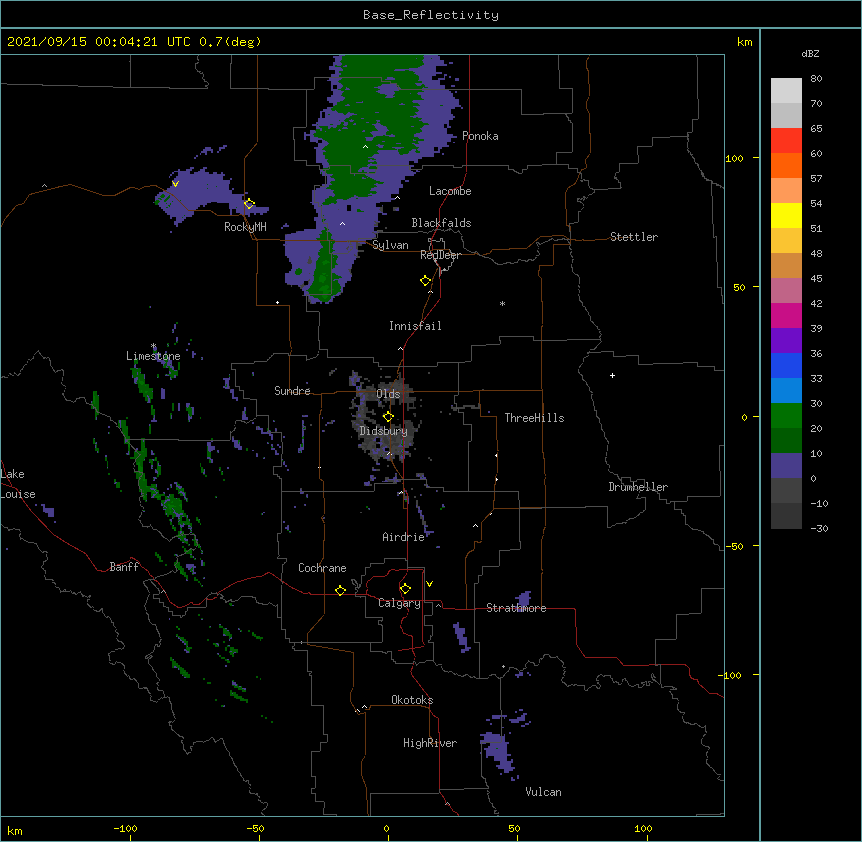Click the yellow marker below Cochrane

click(x=340, y=590)
